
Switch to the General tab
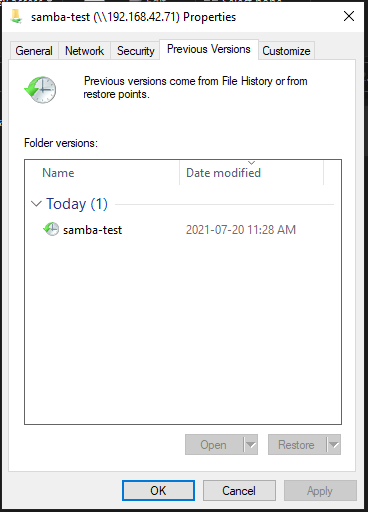click(x=34, y=51)
